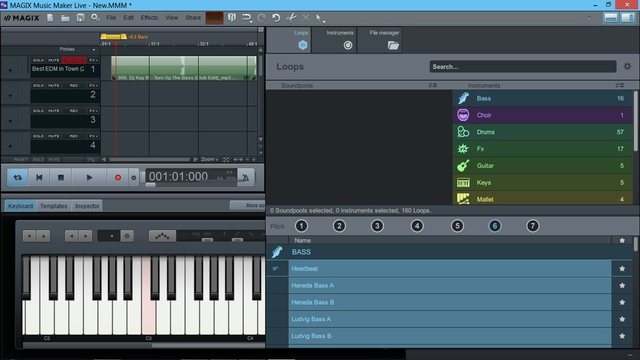Select the Bass instrument category
Image resolution: width=640 pixels, height=360 pixels.
click(x=543, y=98)
